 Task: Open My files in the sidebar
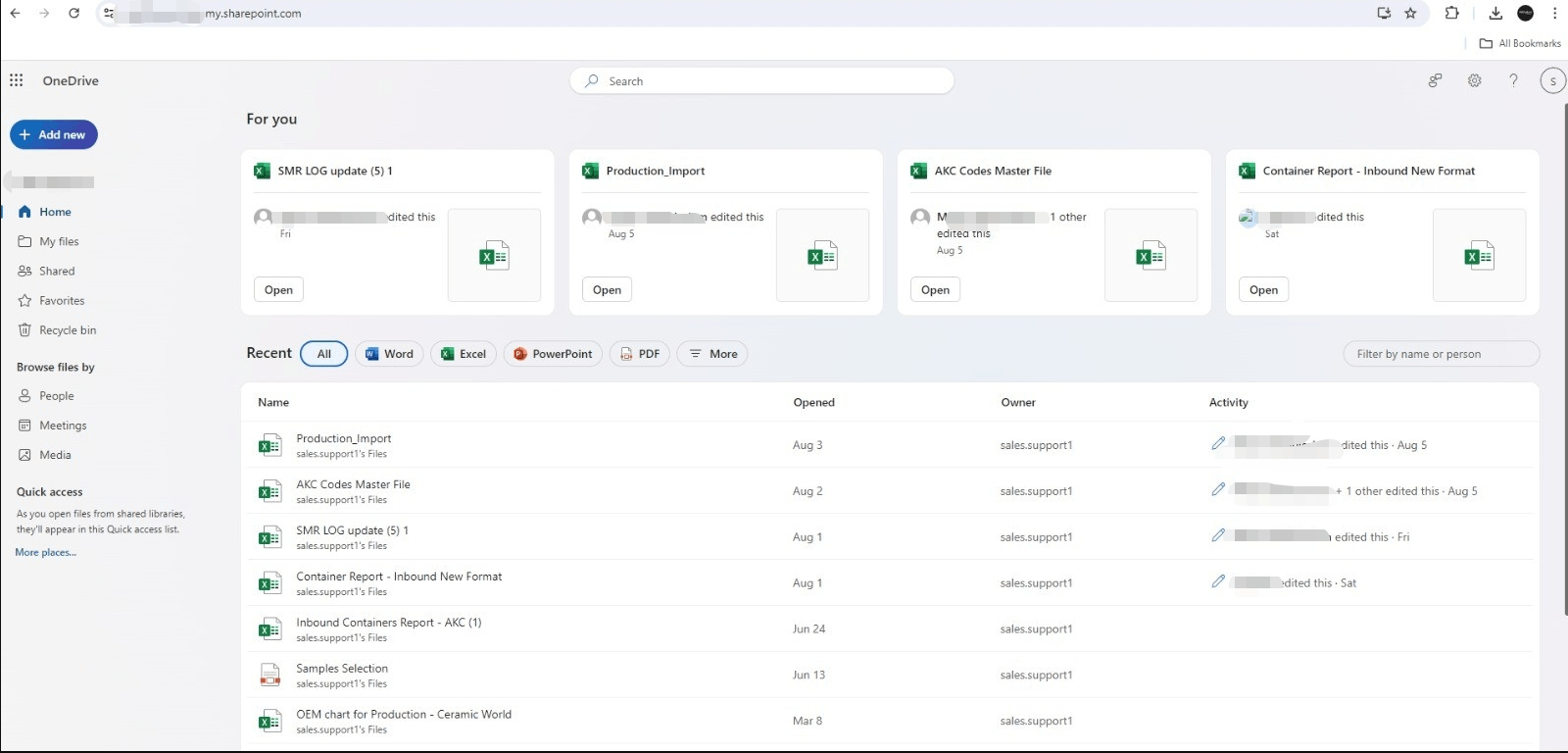click(59, 241)
